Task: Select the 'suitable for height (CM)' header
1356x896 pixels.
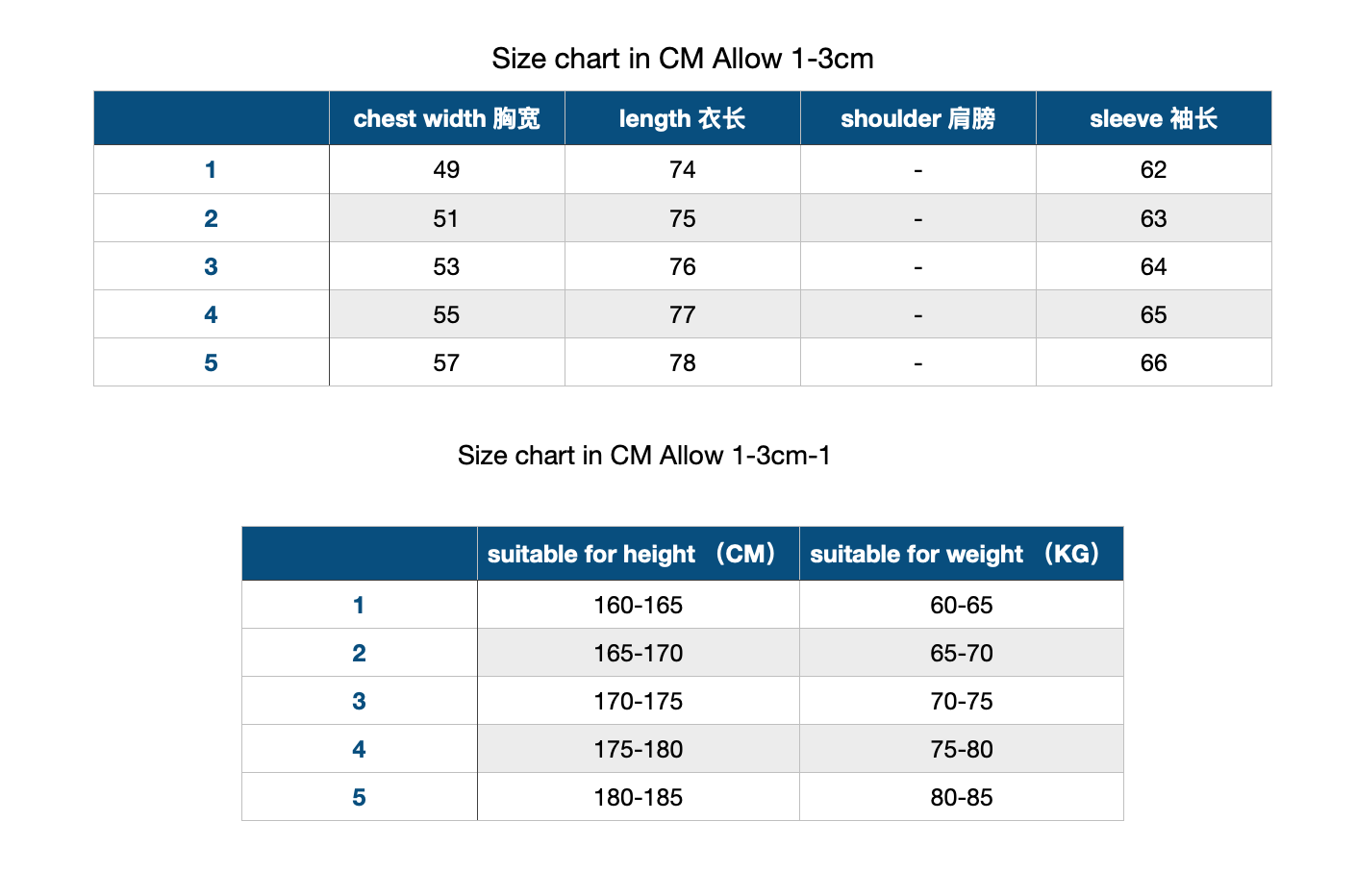Action: (x=639, y=554)
